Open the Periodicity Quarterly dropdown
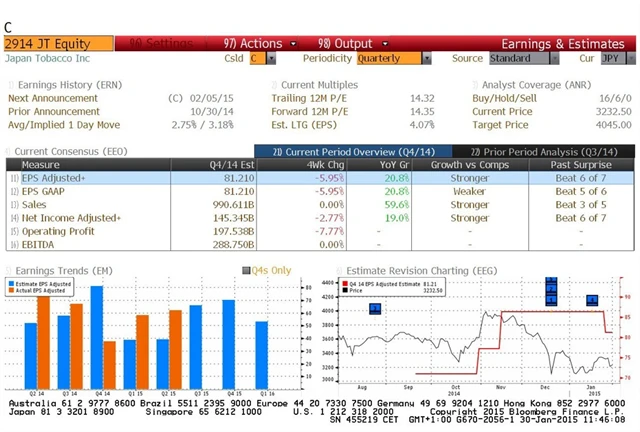 pos(392,59)
